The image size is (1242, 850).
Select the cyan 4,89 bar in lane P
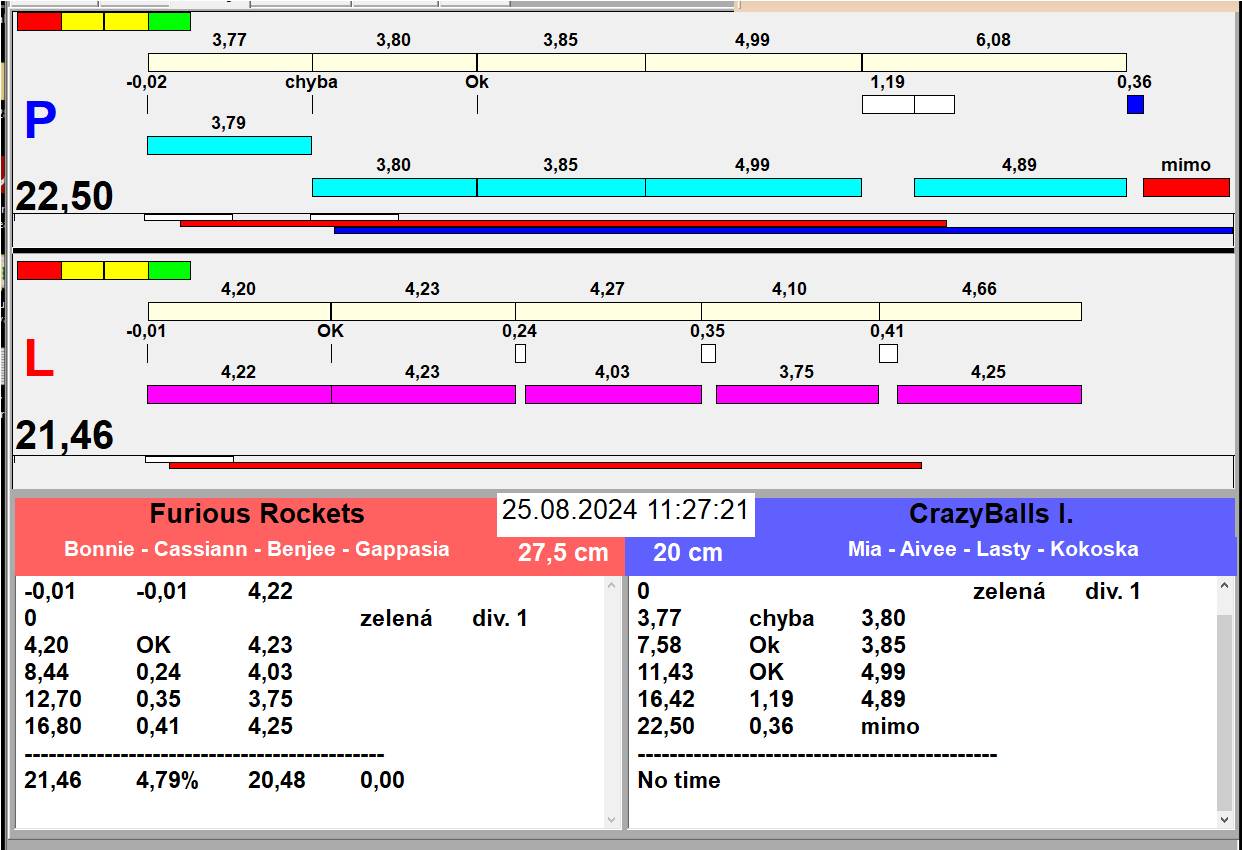(x=1020, y=187)
